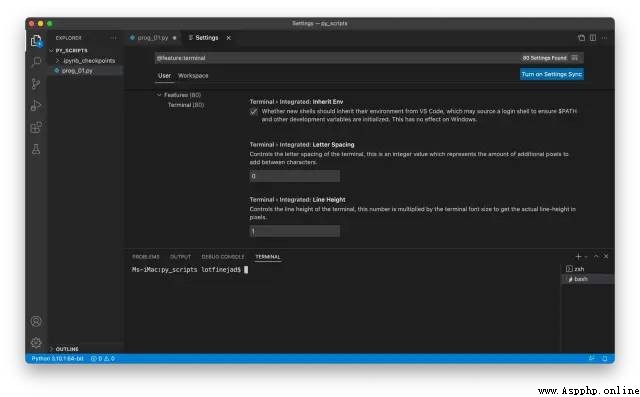
Task: Open the Extensions view
Action: 36,127
